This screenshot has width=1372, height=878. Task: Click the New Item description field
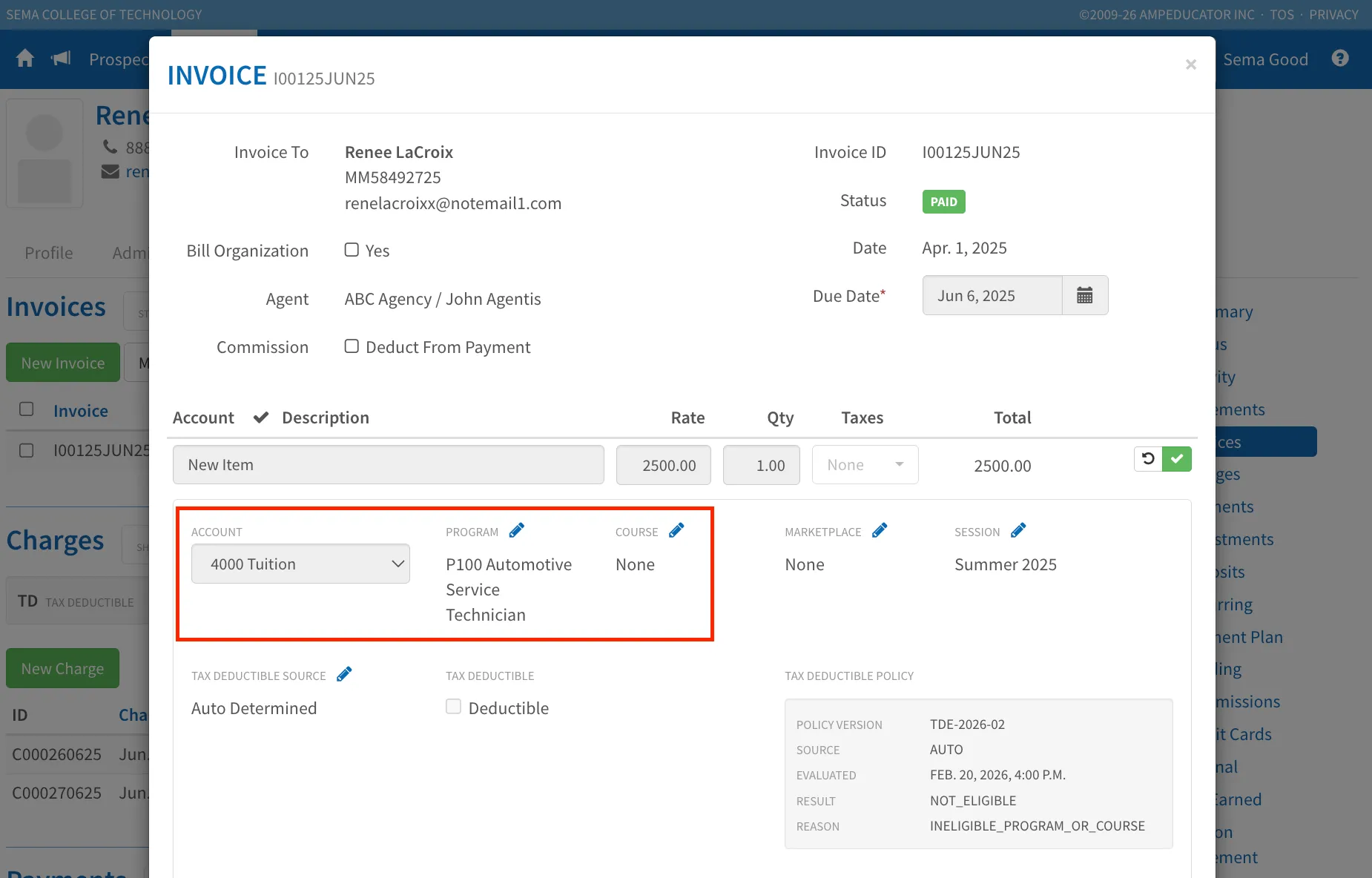point(389,465)
